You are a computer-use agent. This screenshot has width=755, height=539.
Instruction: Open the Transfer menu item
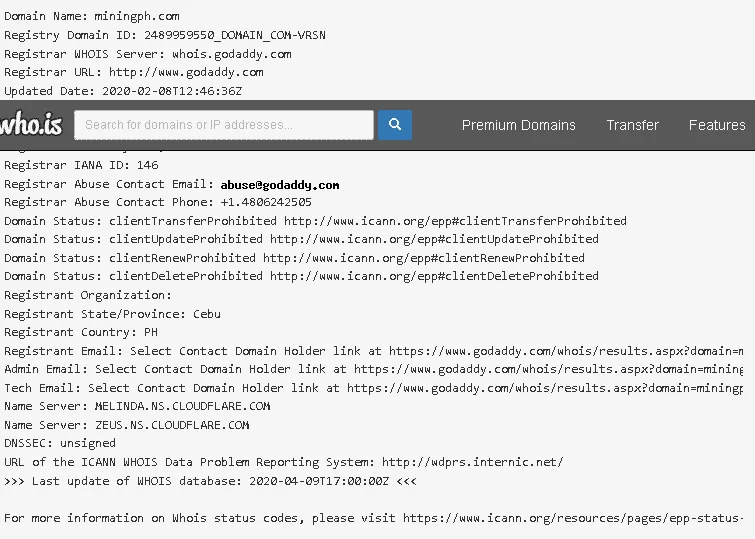pos(632,125)
